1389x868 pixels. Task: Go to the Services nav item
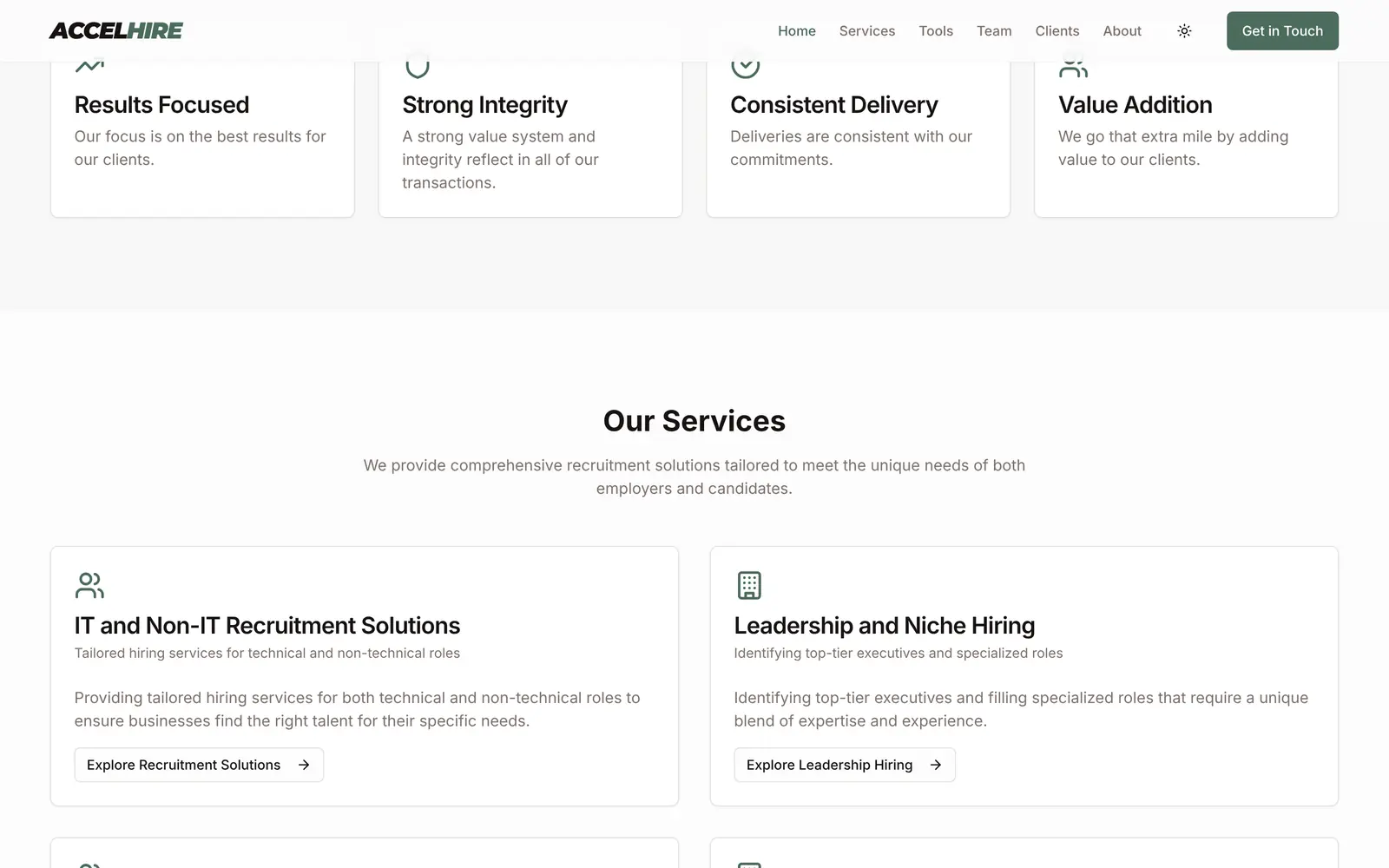[x=866, y=30]
